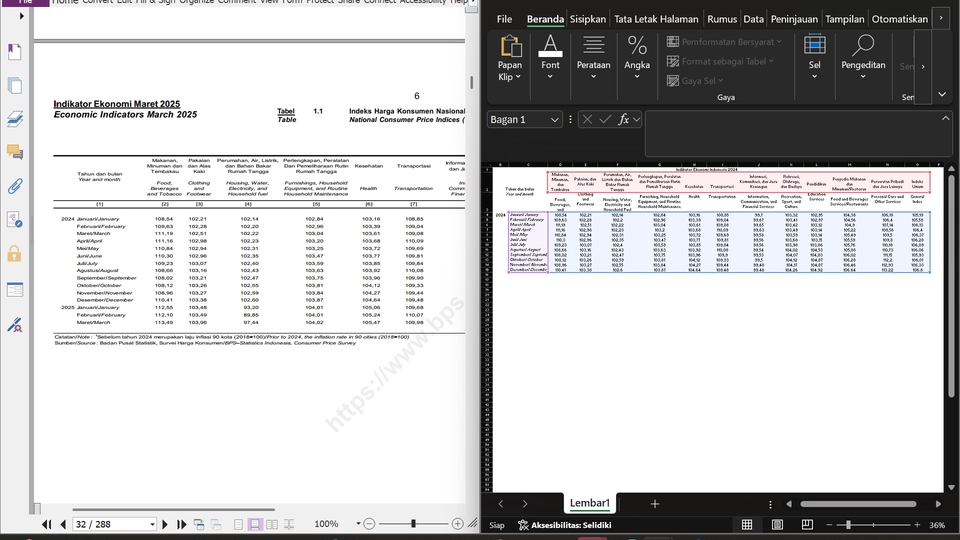Screen dimensions: 960x540
Task: Switch to Tata Letak Halaman tab
Action: pos(656,19)
